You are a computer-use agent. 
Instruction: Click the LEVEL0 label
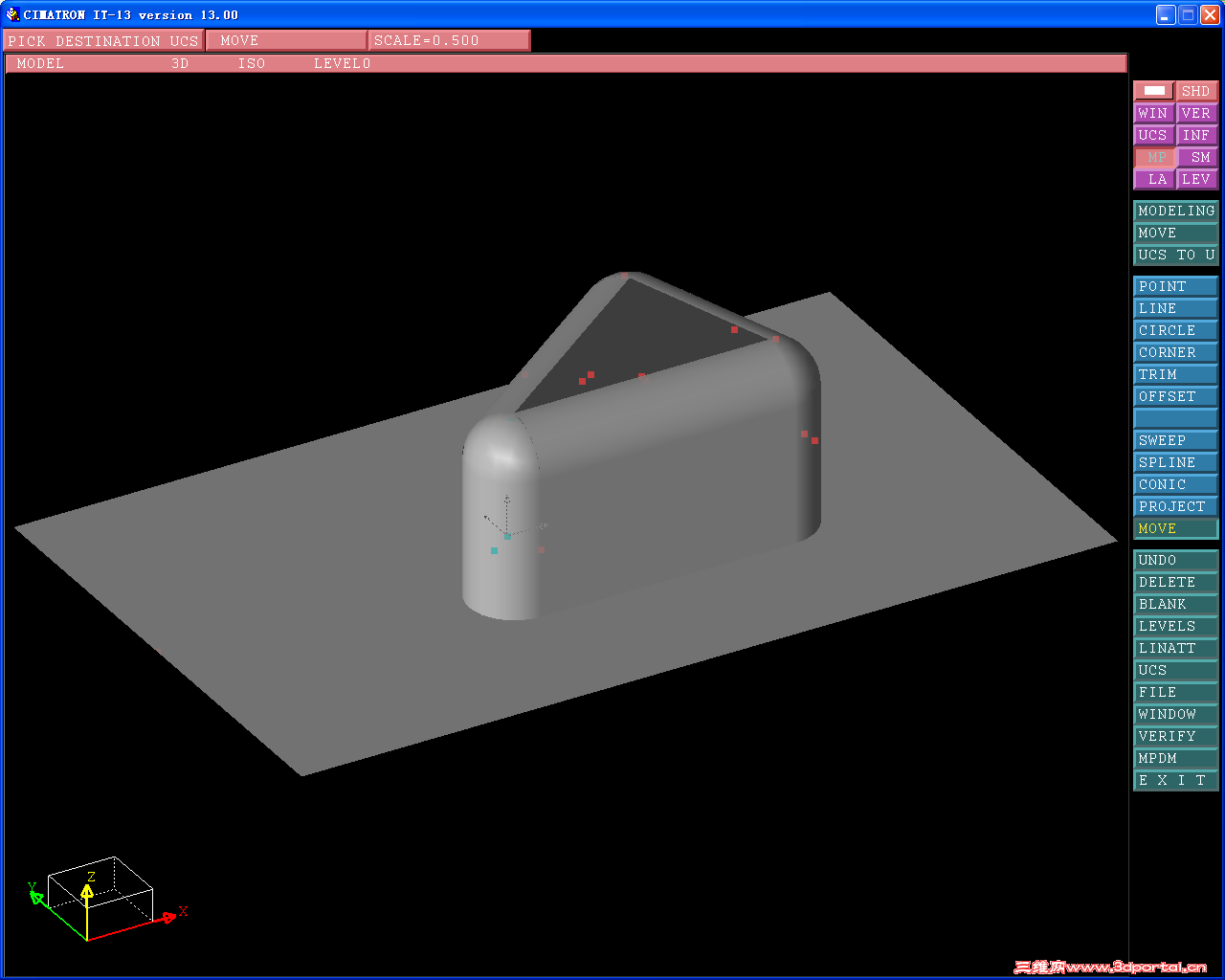(343, 63)
